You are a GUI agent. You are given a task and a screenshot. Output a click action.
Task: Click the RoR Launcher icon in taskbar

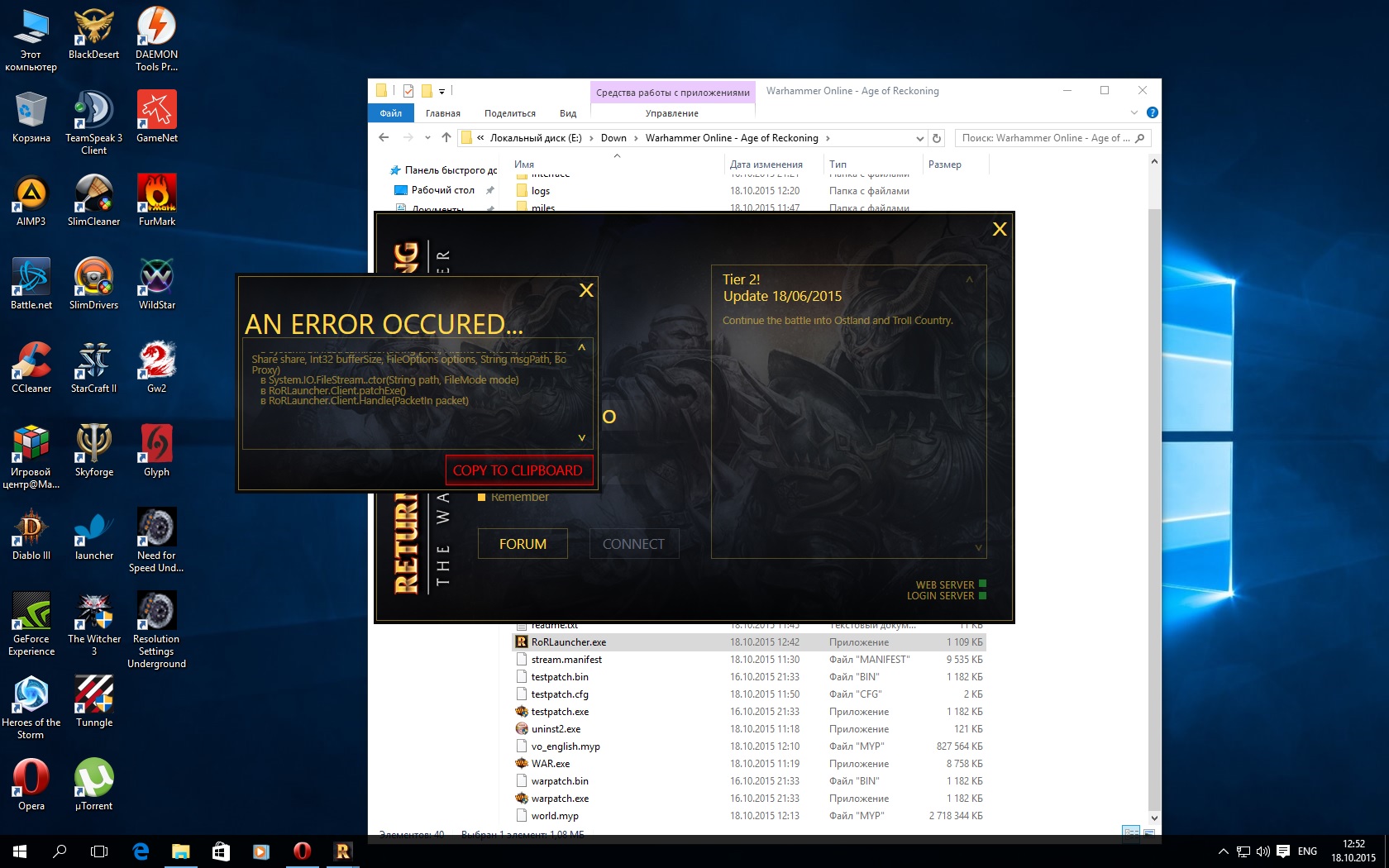pyautogui.click(x=342, y=851)
